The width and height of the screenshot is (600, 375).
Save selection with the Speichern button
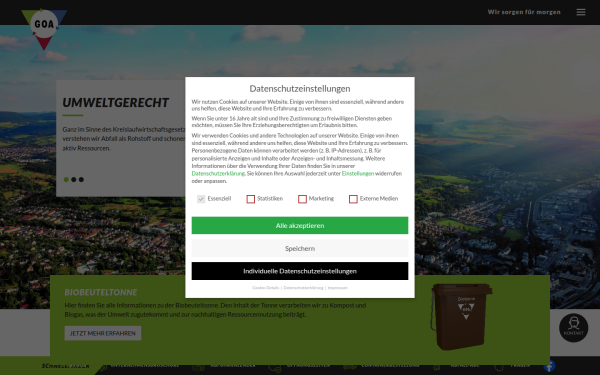point(300,248)
